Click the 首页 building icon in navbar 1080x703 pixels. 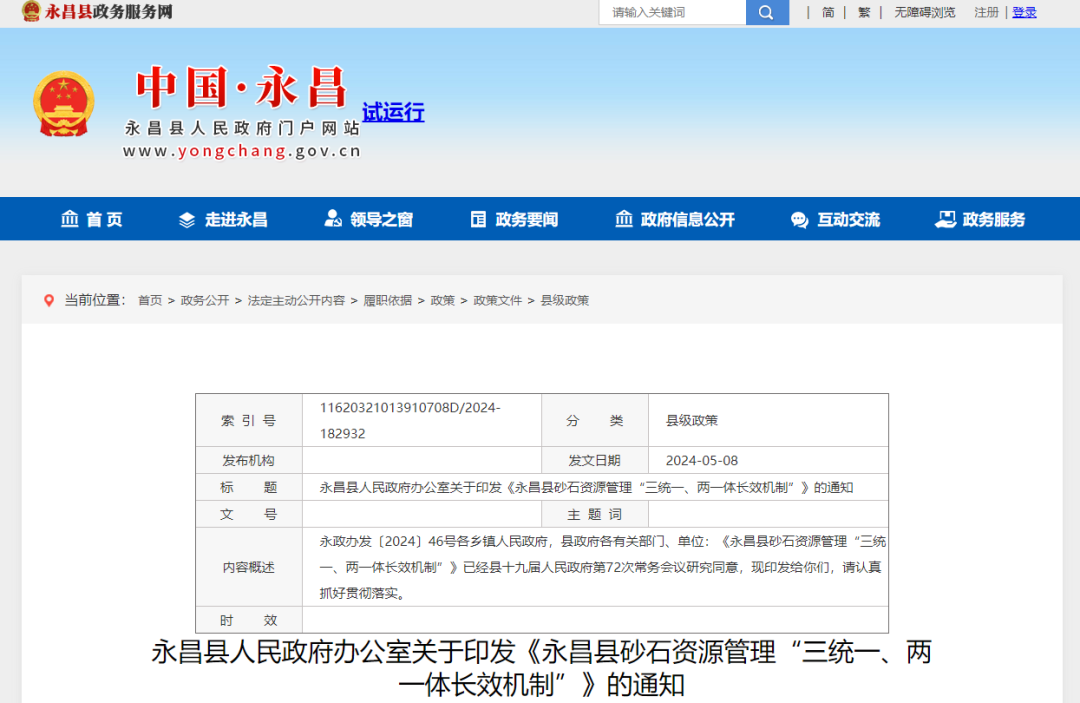70,219
